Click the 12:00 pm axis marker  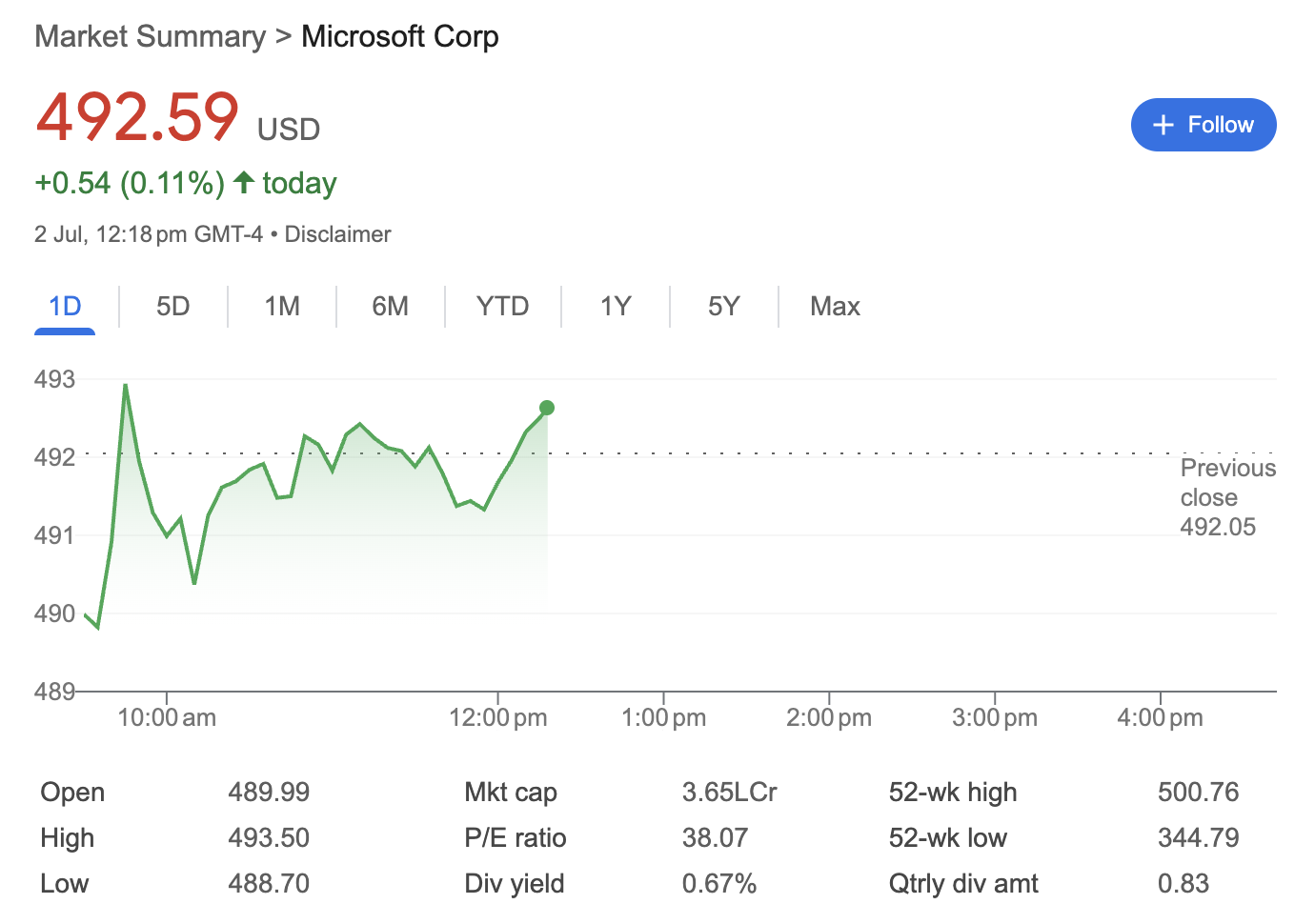(x=497, y=717)
